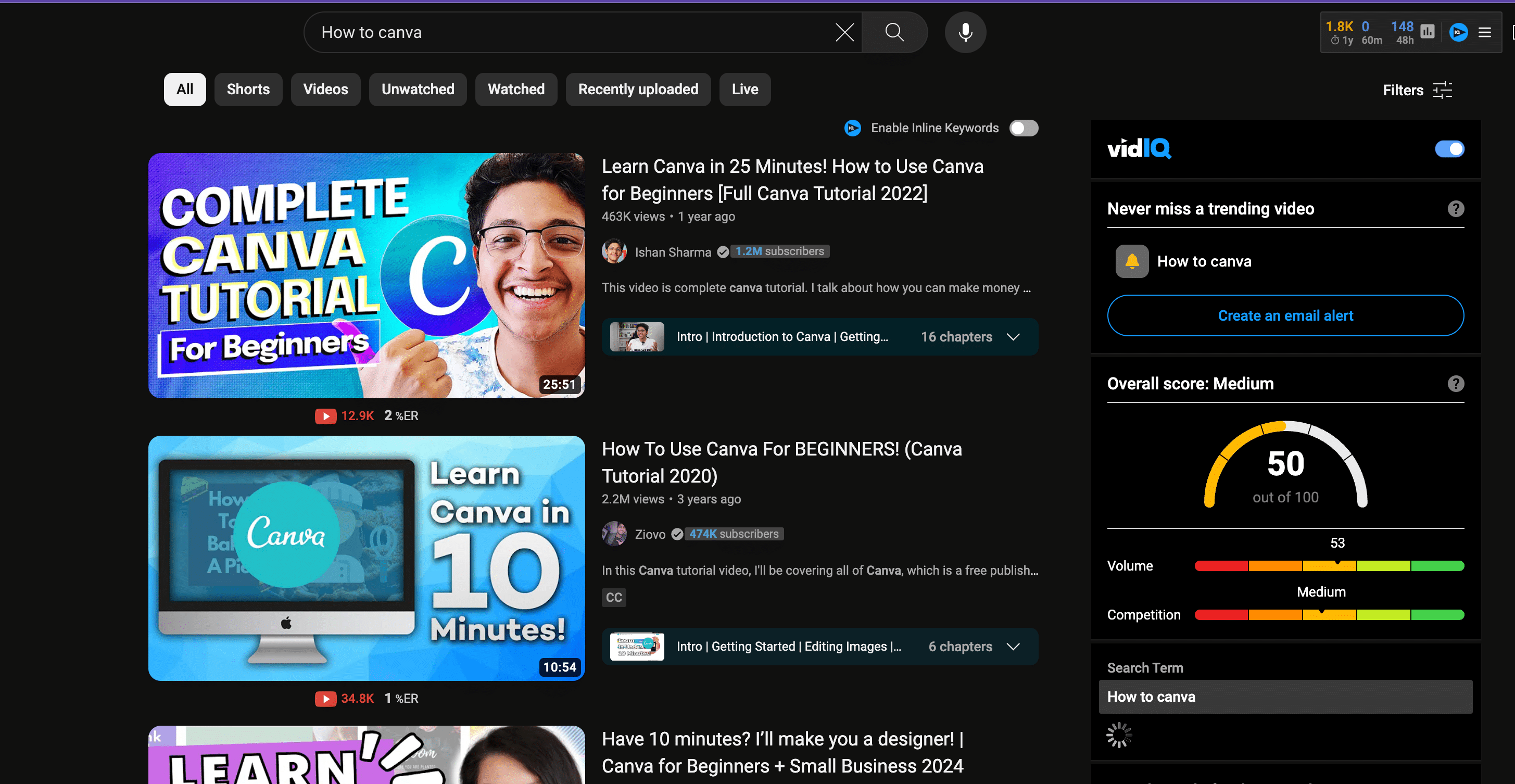The width and height of the screenshot is (1515, 784).
Task: Click the YouTube search magnifier icon
Action: (x=893, y=31)
